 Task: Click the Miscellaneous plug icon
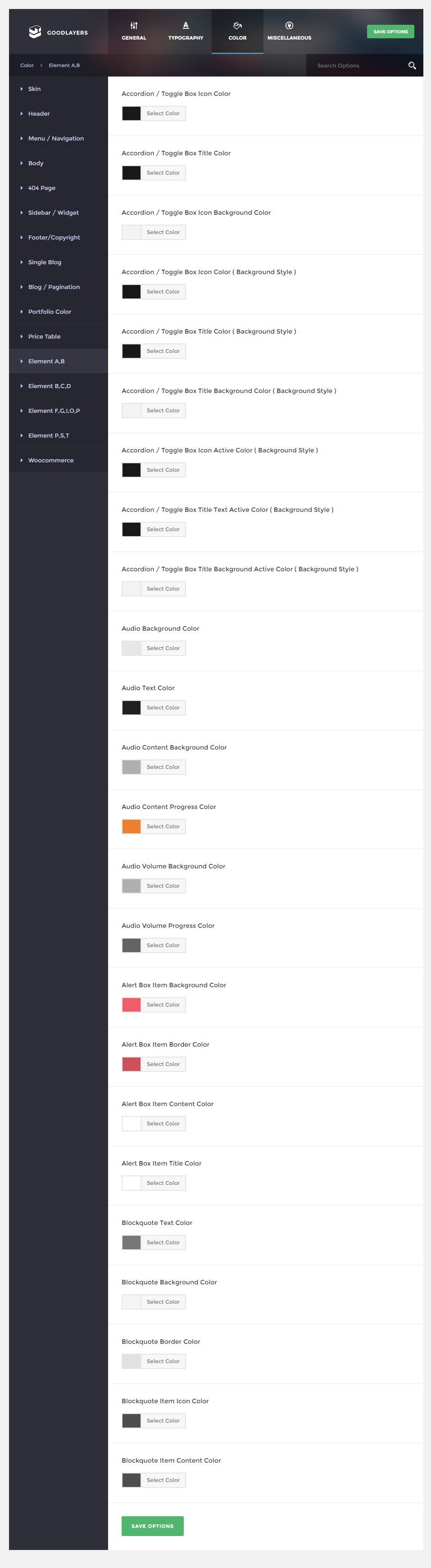(x=289, y=26)
